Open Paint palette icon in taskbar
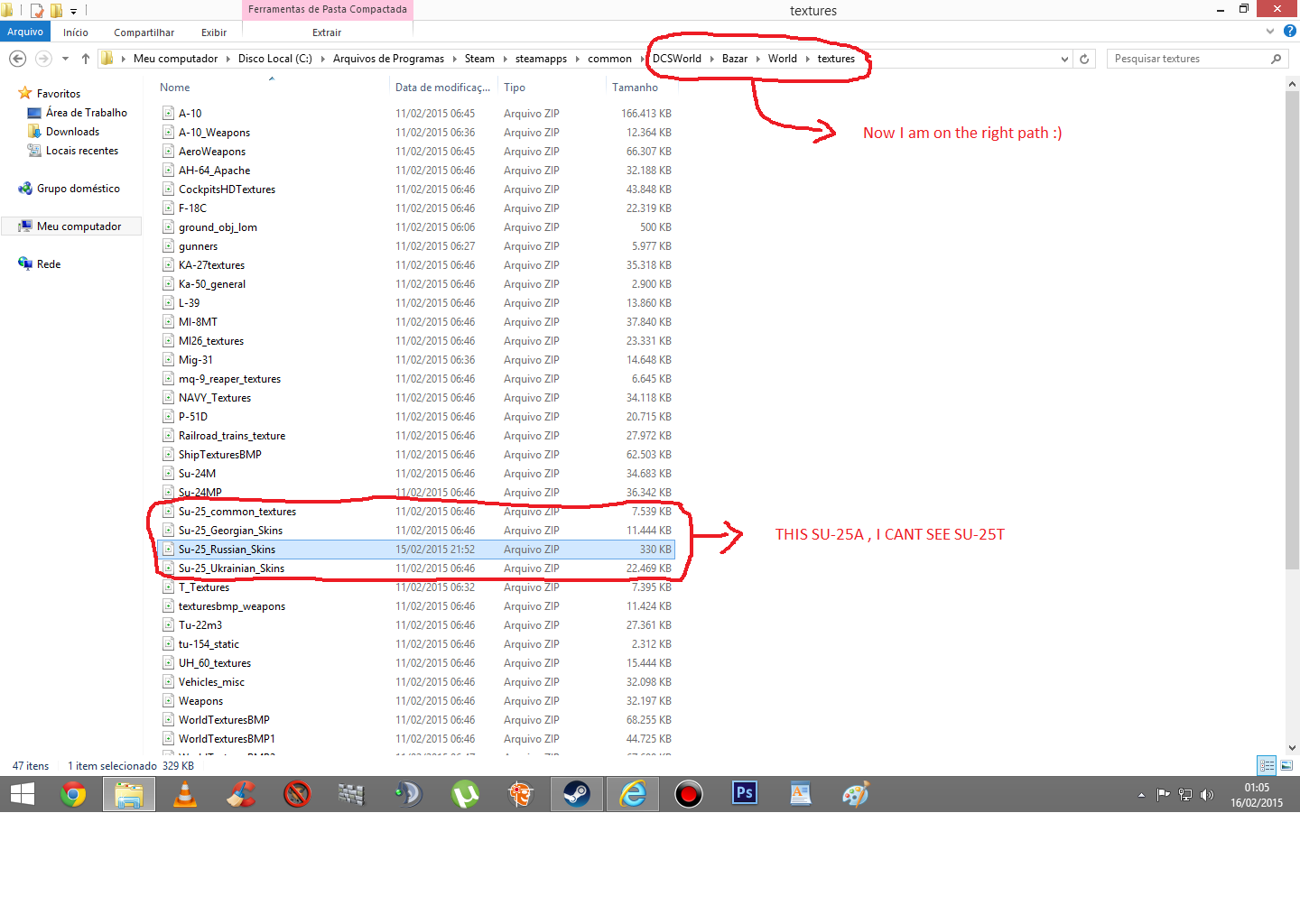The height and width of the screenshot is (924, 1300). 856,794
